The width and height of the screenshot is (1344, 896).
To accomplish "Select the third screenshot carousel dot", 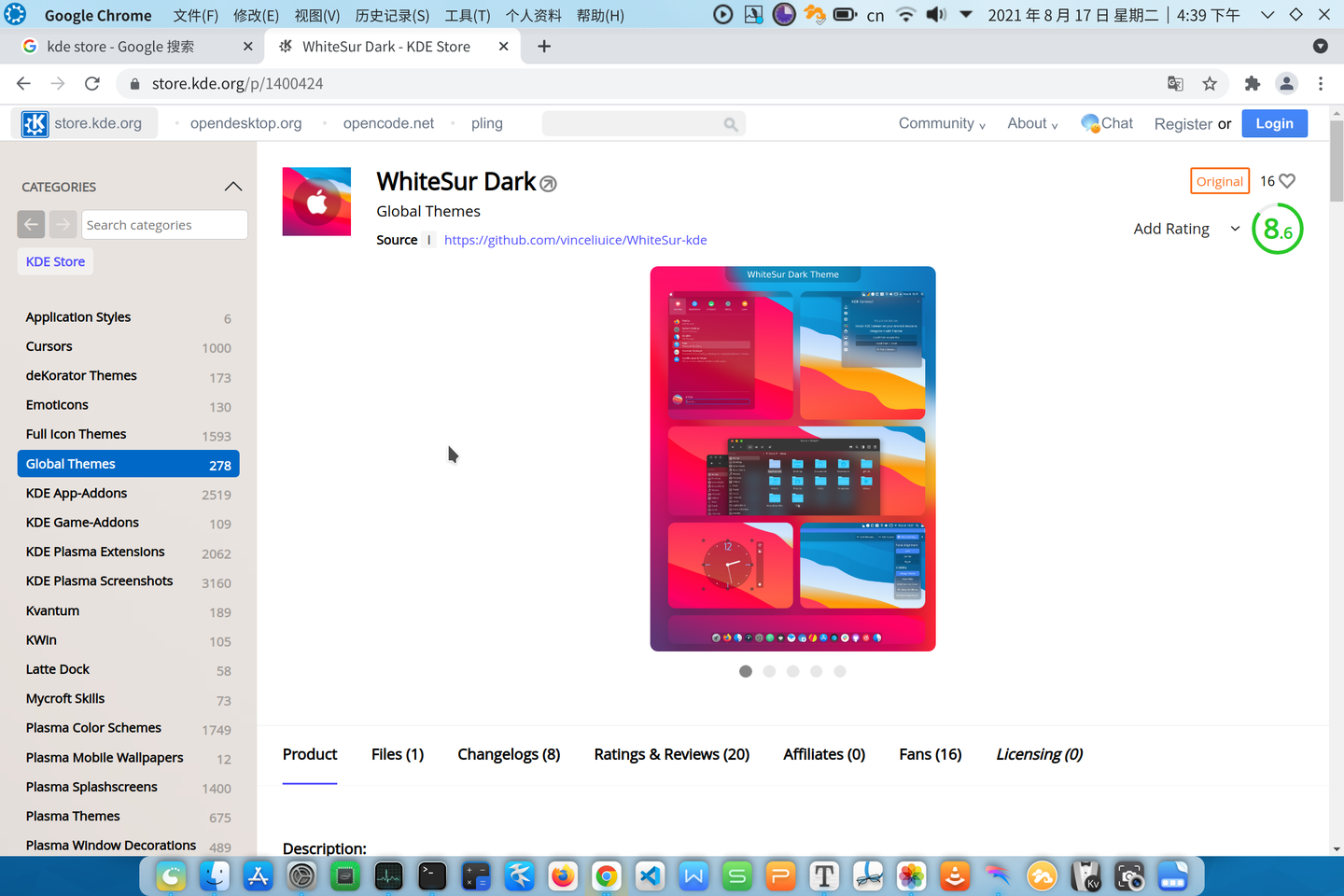I will [x=792, y=671].
